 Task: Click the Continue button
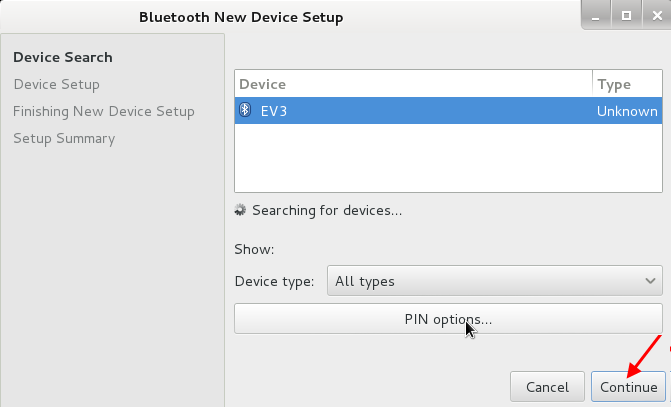point(628,386)
